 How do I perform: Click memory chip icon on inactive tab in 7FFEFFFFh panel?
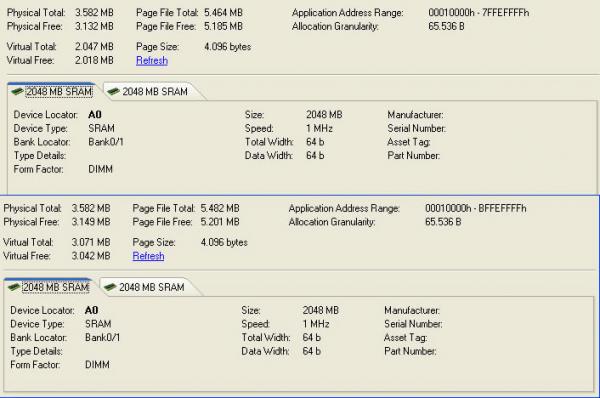click(x=113, y=91)
